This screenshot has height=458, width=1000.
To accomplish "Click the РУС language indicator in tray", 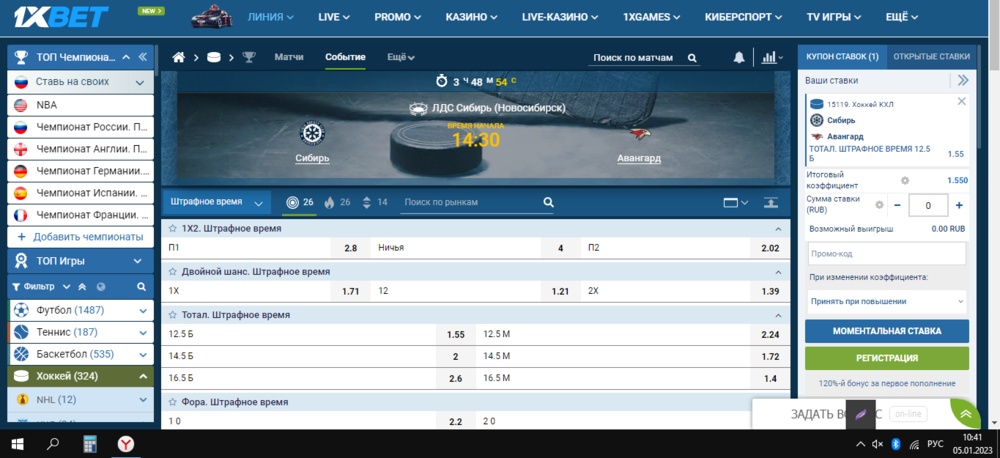I will tap(934, 443).
